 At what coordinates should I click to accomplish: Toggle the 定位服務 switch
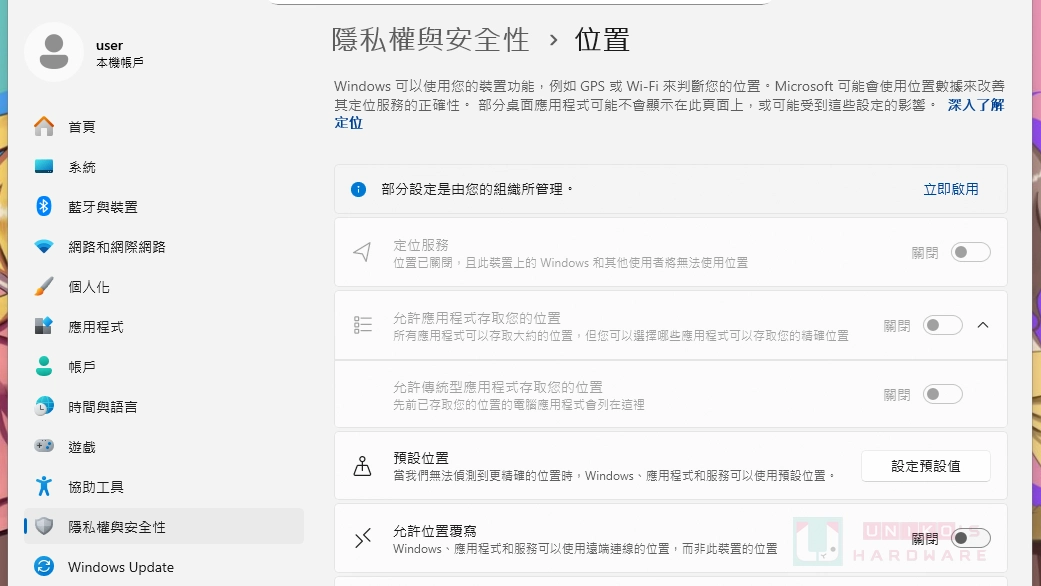tap(971, 252)
